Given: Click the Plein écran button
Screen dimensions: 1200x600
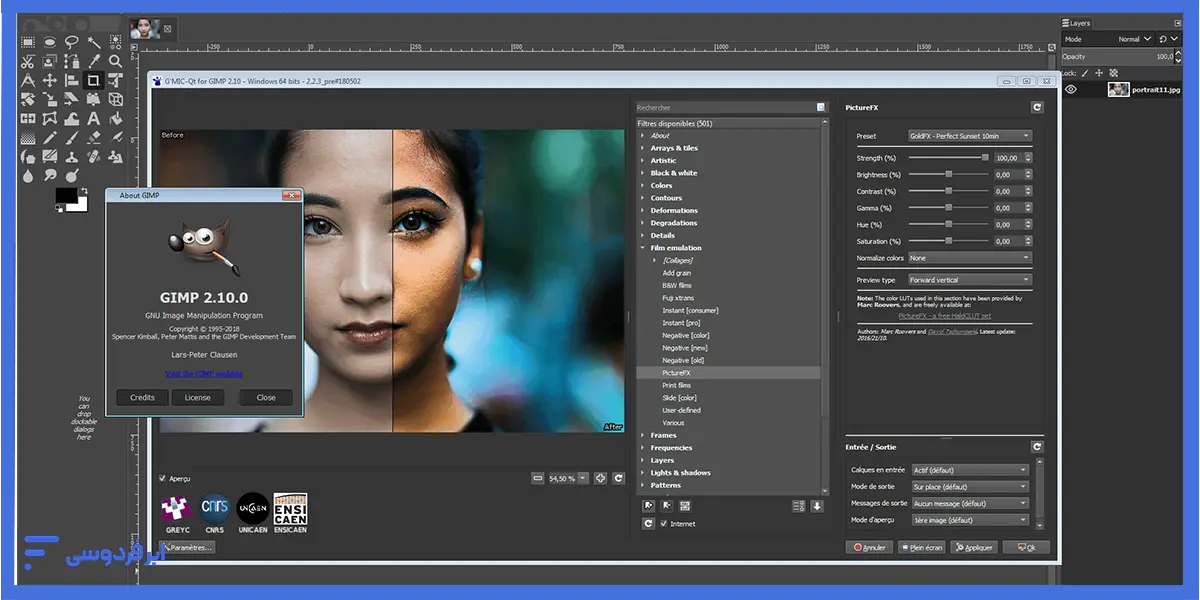Looking at the screenshot, I should tap(921, 547).
